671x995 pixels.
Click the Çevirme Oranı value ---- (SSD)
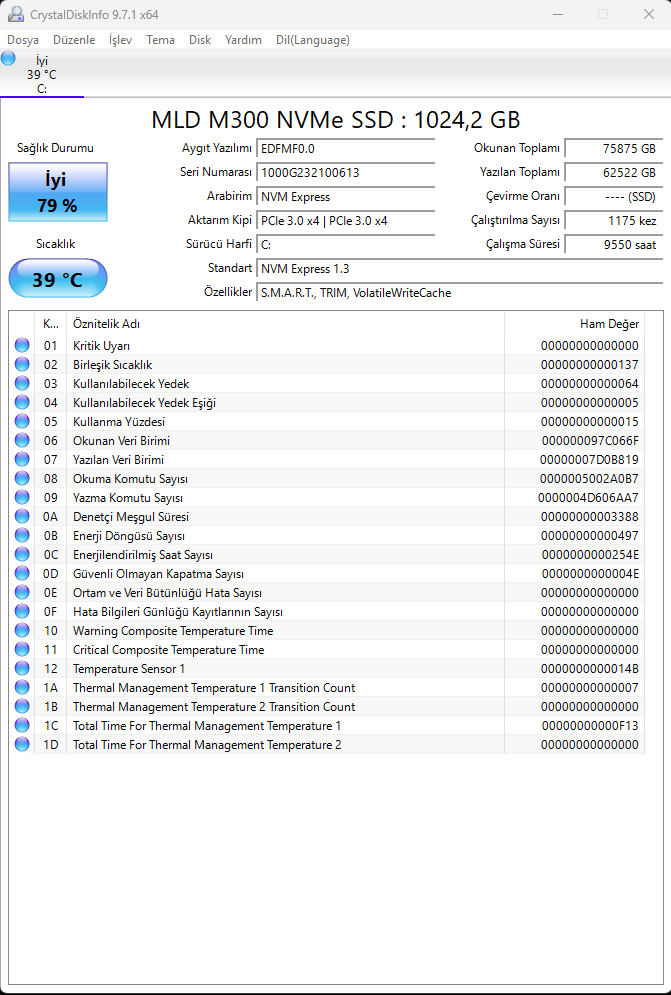[613, 197]
